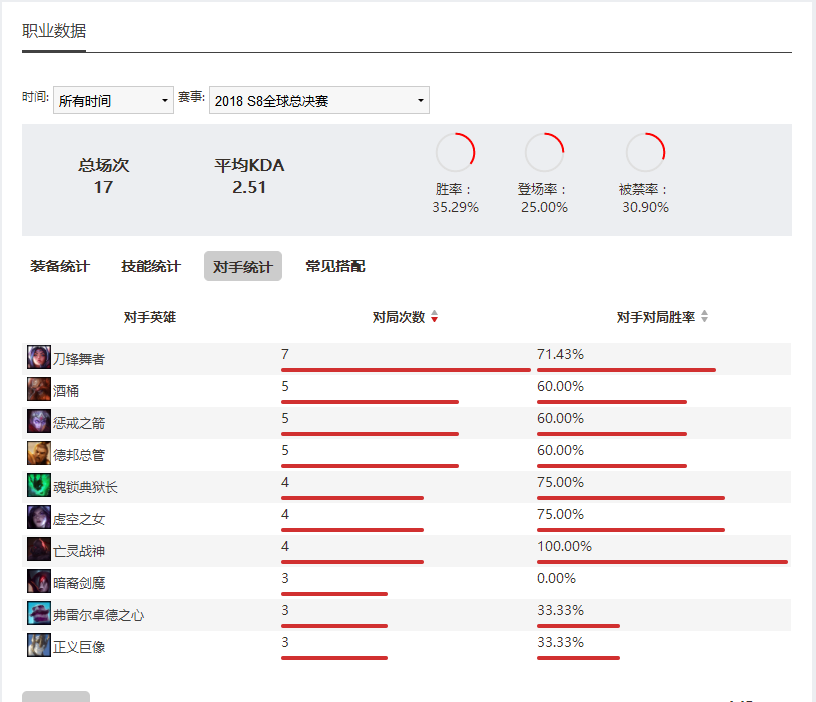Click the 71.43% win rate bar
This screenshot has width=816, height=702.
tap(626, 369)
